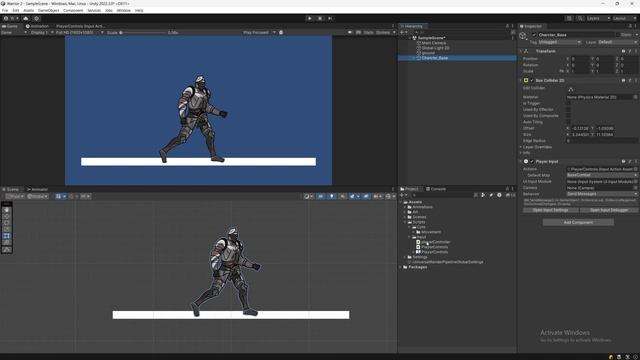The image size is (640, 360).
Task: Toggle the Is Trigger checkbox
Action: tap(569, 103)
